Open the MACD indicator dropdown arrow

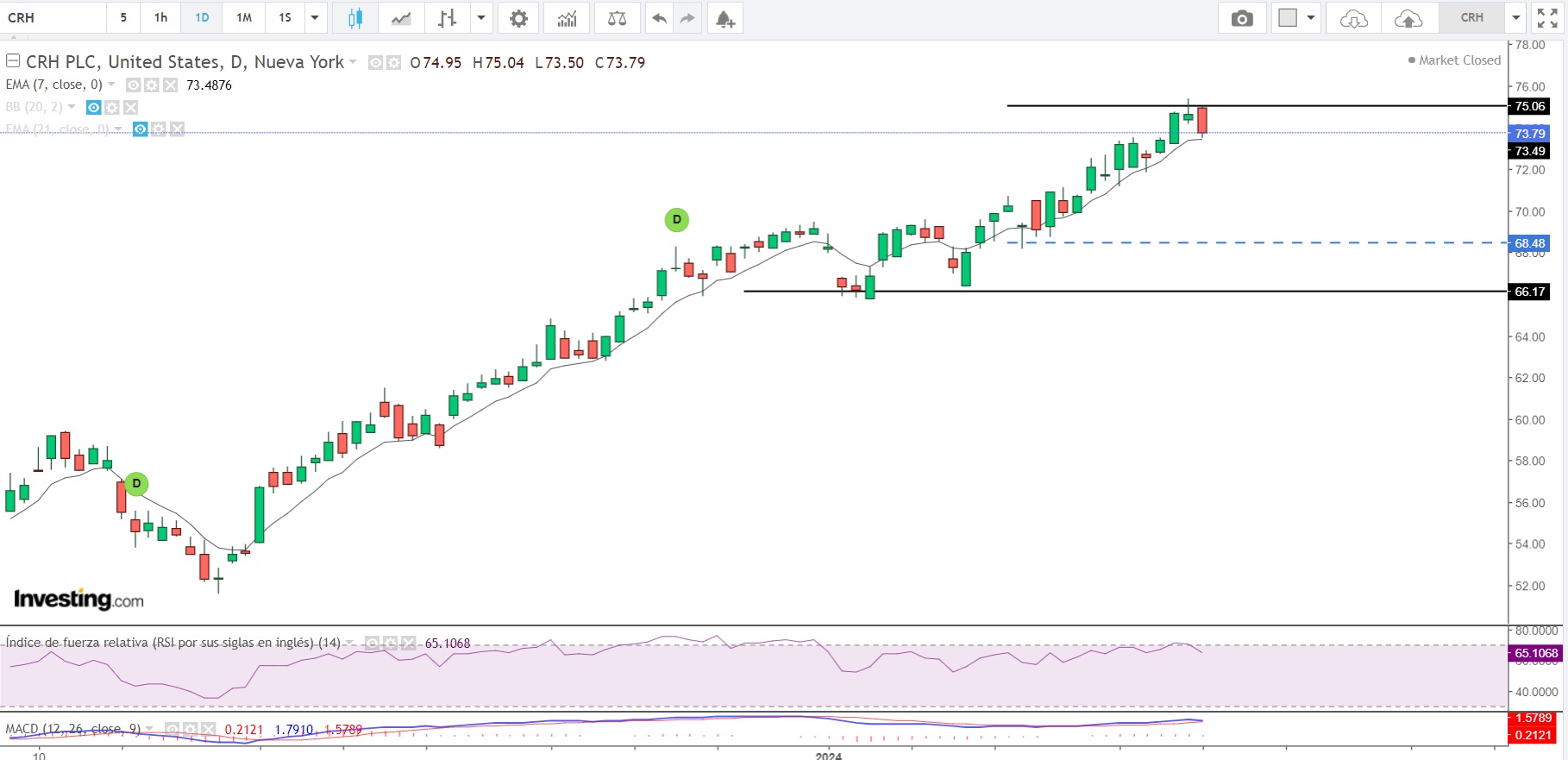(150, 730)
